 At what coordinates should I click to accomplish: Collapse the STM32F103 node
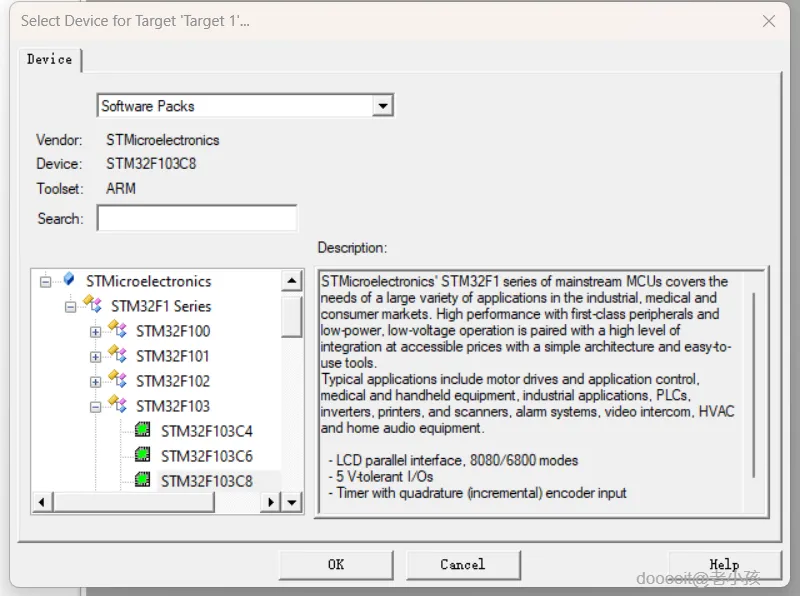point(95,407)
